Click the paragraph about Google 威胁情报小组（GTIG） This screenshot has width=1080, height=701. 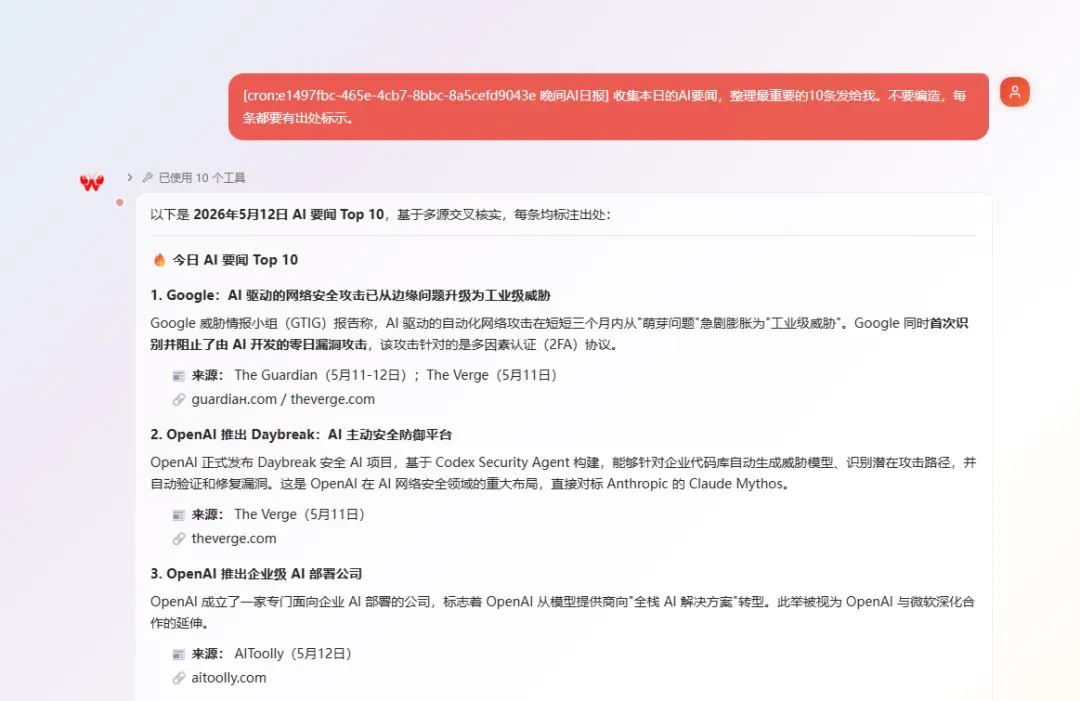pyautogui.click(x=559, y=334)
